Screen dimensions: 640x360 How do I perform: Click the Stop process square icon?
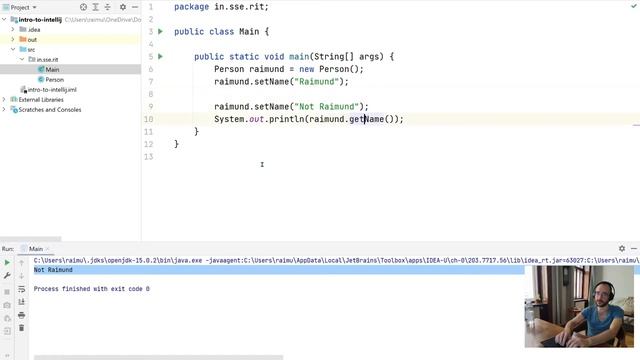[7, 292]
